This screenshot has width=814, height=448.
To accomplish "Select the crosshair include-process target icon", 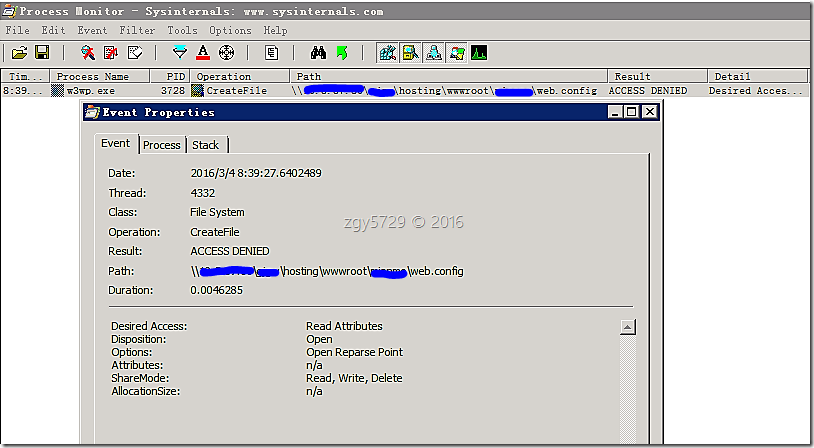I will click(x=226, y=52).
